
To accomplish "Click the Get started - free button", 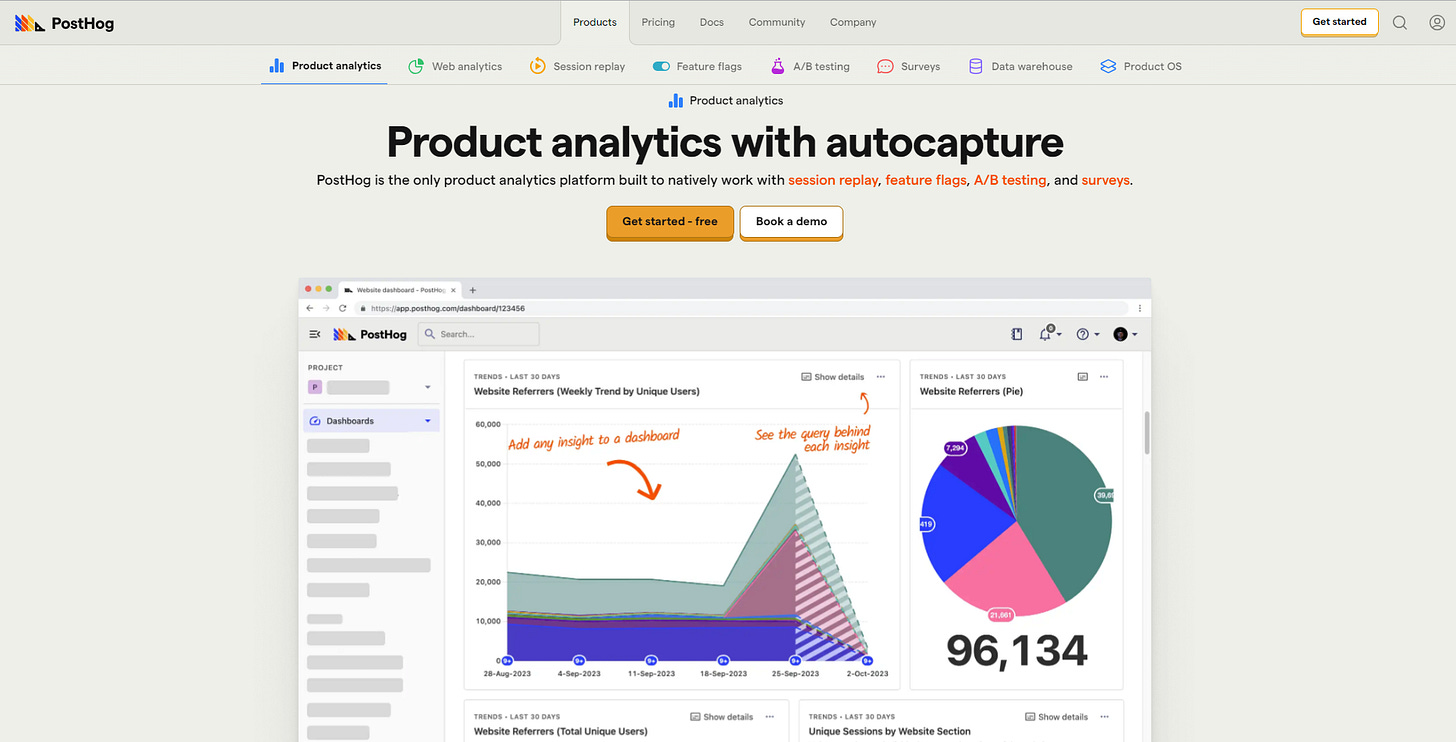I will pyautogui.click(x=670, y=222).
